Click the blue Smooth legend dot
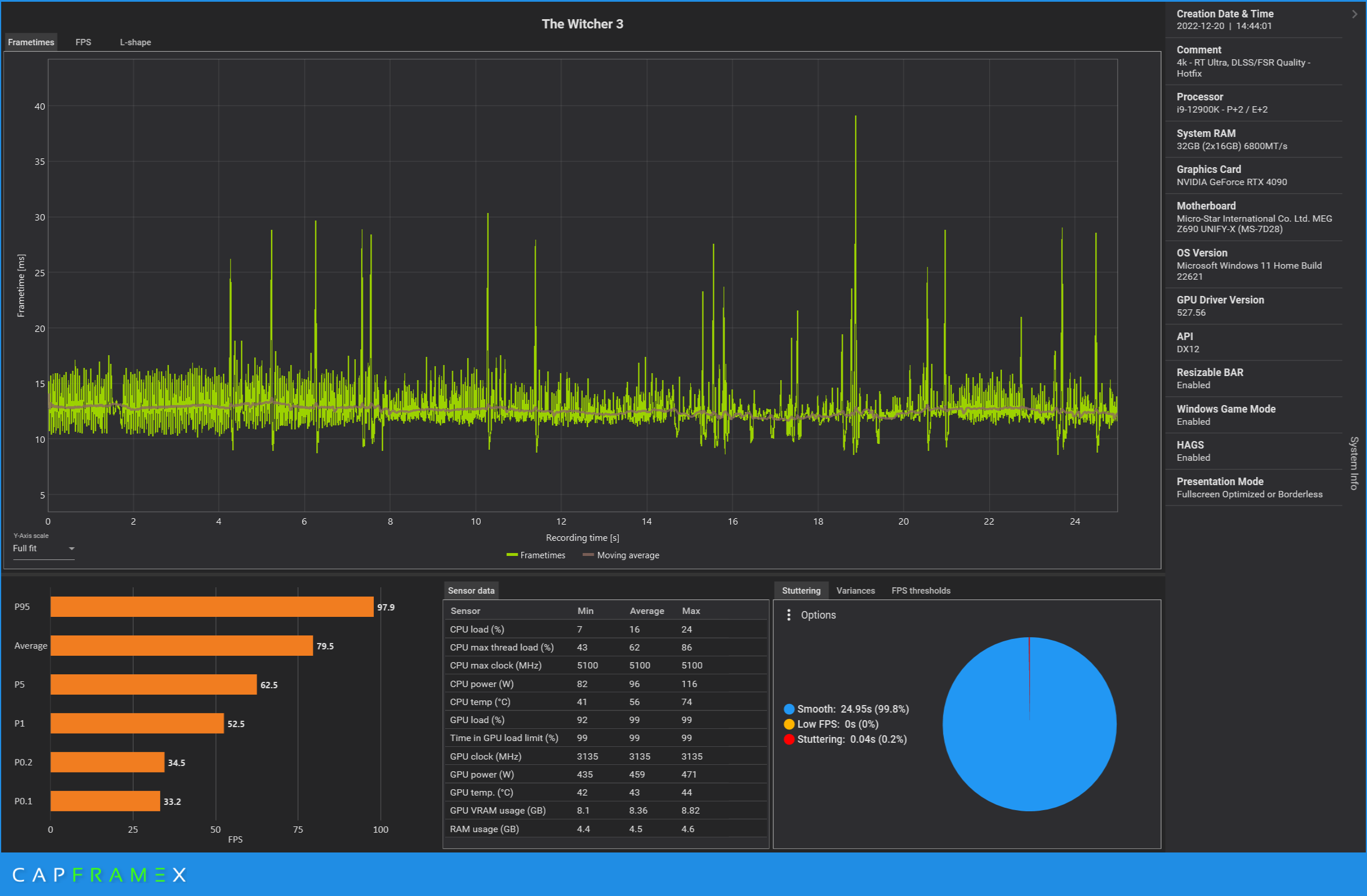Image resolution: width=1367 pixels, height=896 pixels. pos(789,709)
